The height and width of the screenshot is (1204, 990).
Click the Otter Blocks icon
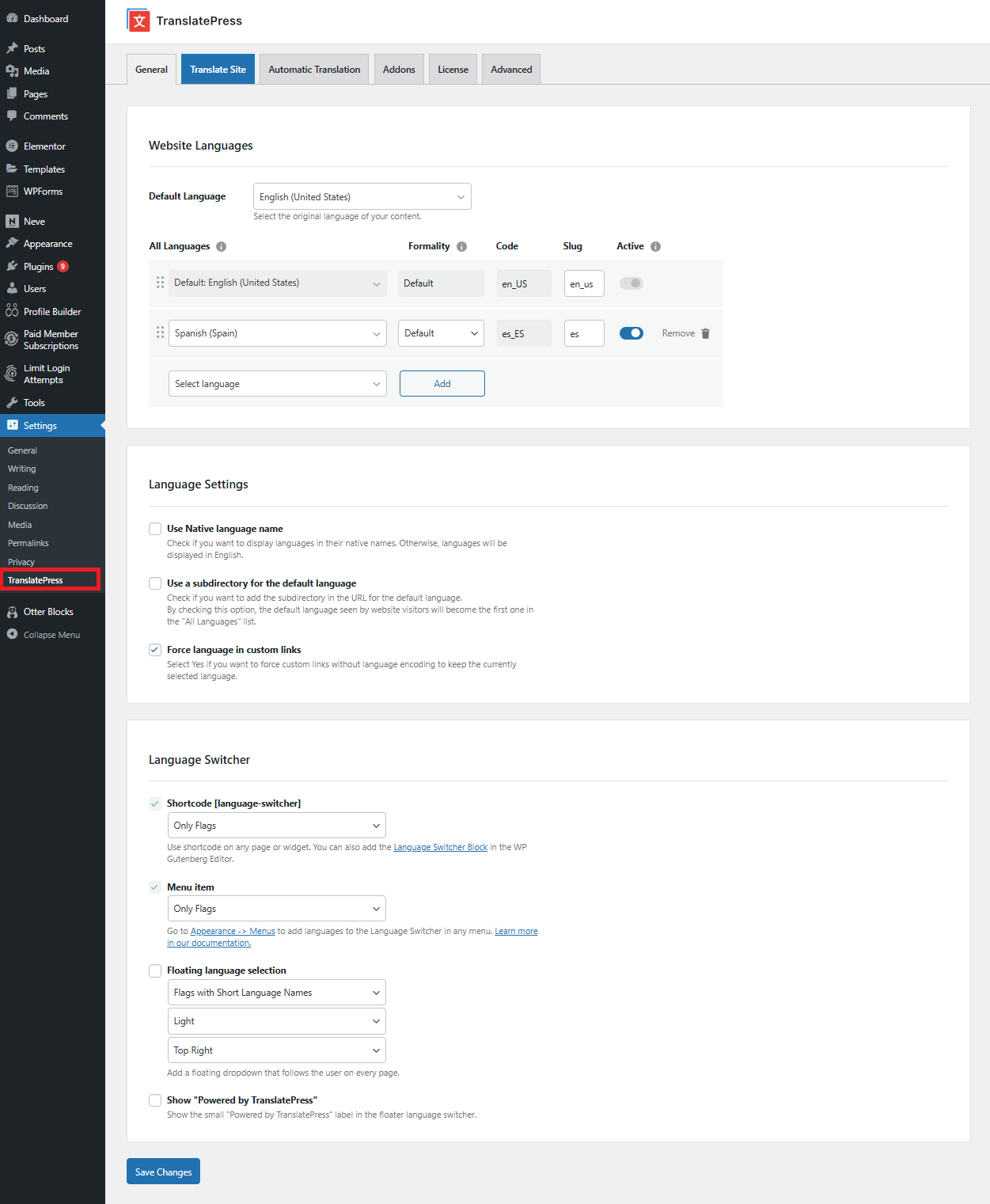point(12,612)
